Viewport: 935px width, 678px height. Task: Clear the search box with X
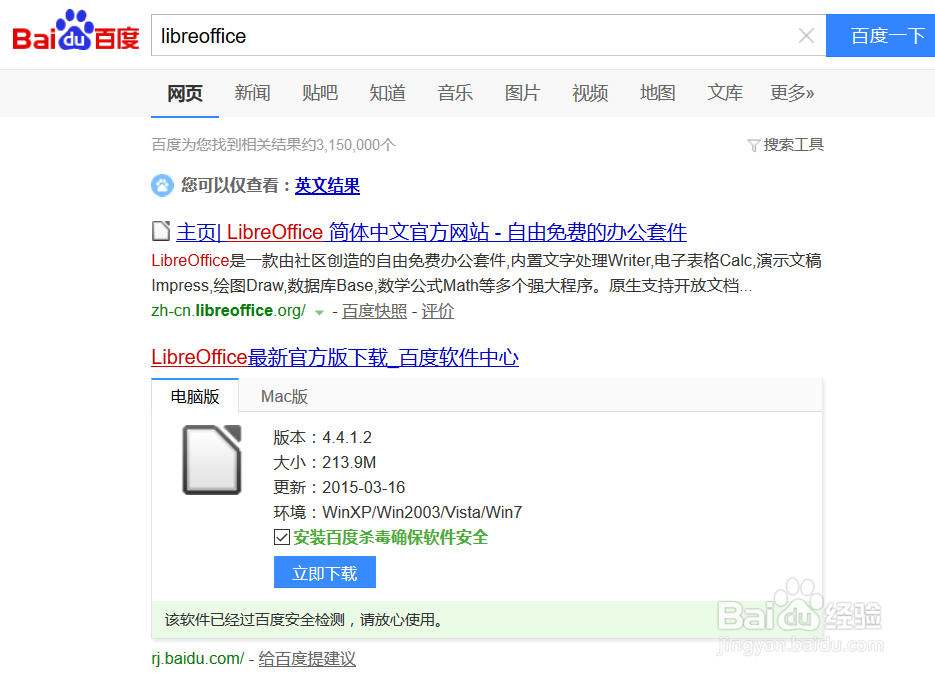click(x=806, y=36)
